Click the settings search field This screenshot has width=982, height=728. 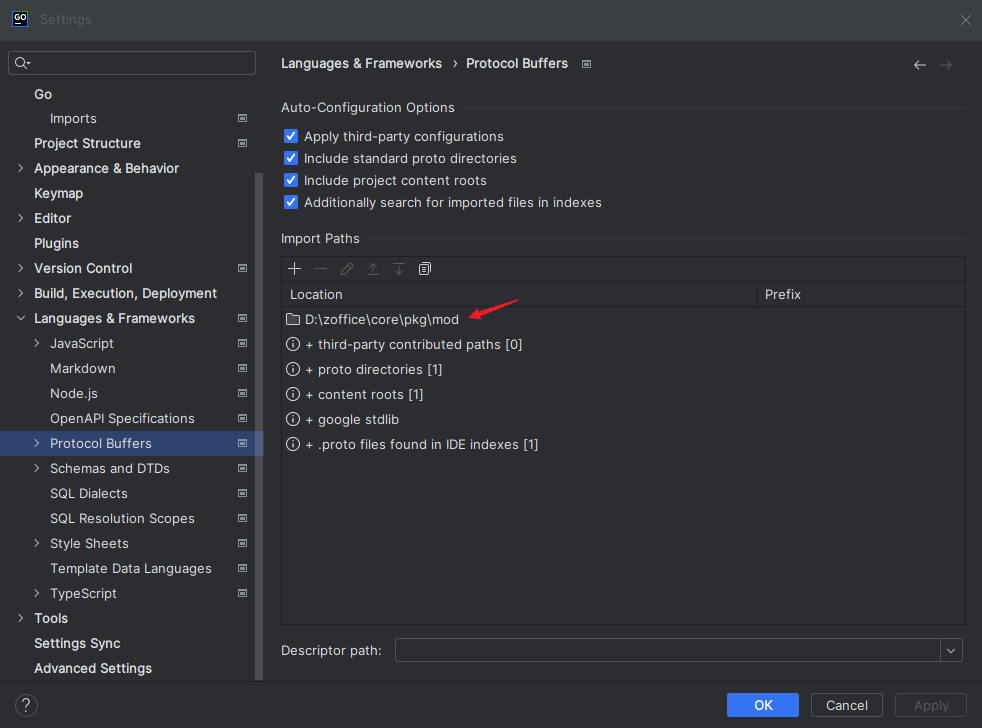tap(140, 64)
